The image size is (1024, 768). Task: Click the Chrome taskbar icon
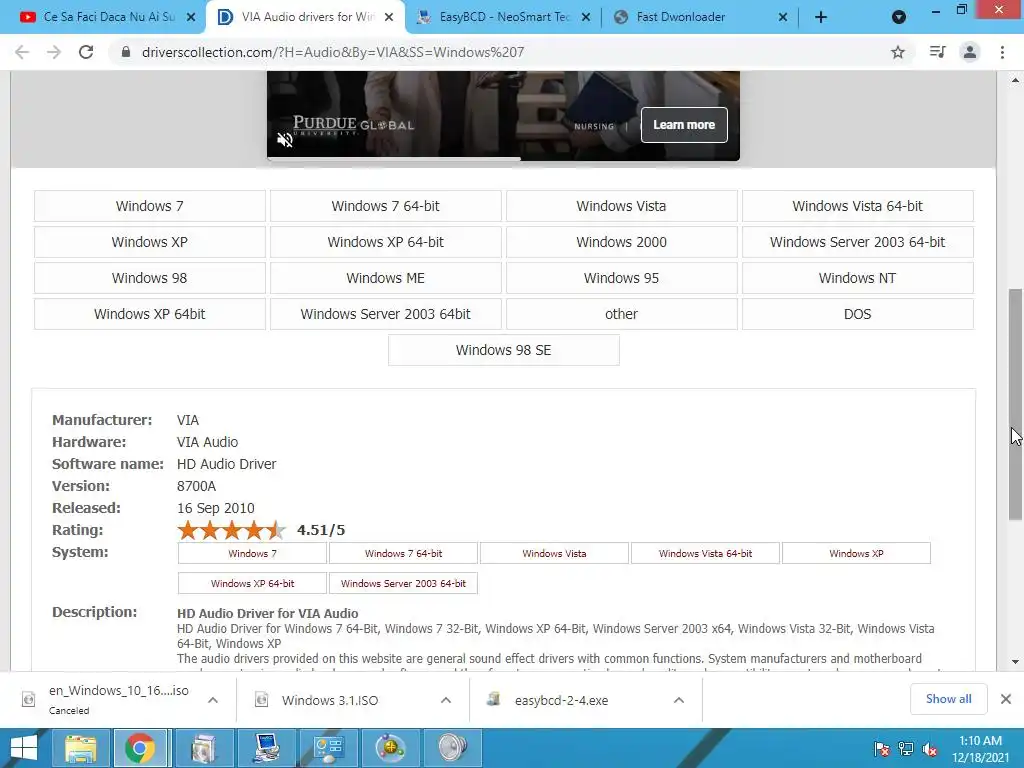[x=140, y=748]
